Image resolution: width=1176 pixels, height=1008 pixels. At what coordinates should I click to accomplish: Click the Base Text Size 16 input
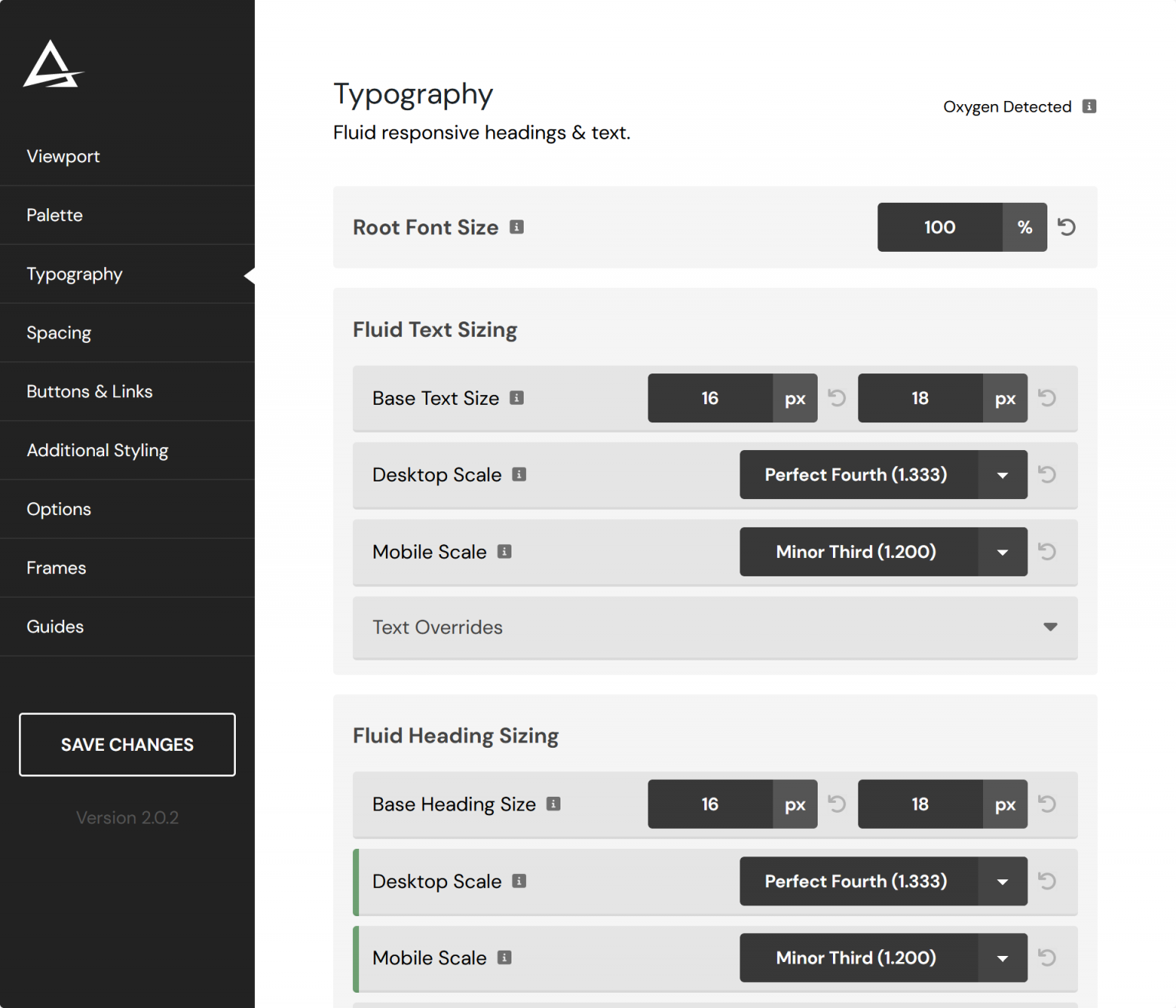point(710,398)
